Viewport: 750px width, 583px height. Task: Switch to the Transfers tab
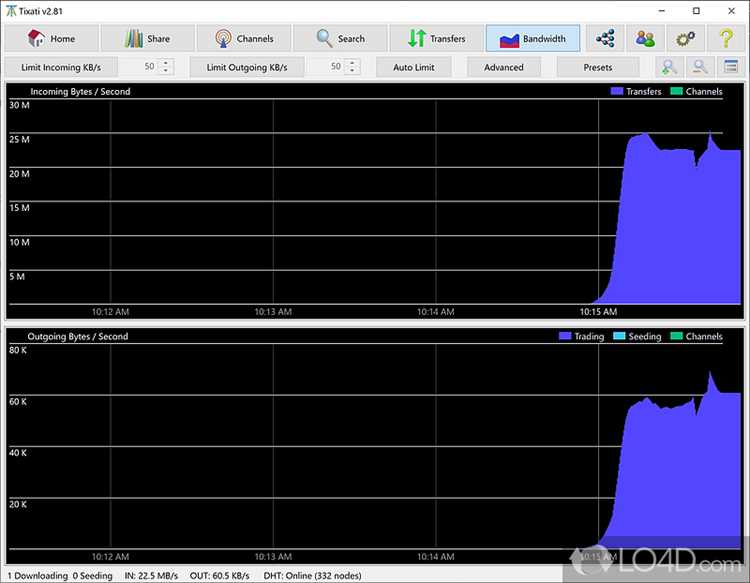tap(436, 38)
